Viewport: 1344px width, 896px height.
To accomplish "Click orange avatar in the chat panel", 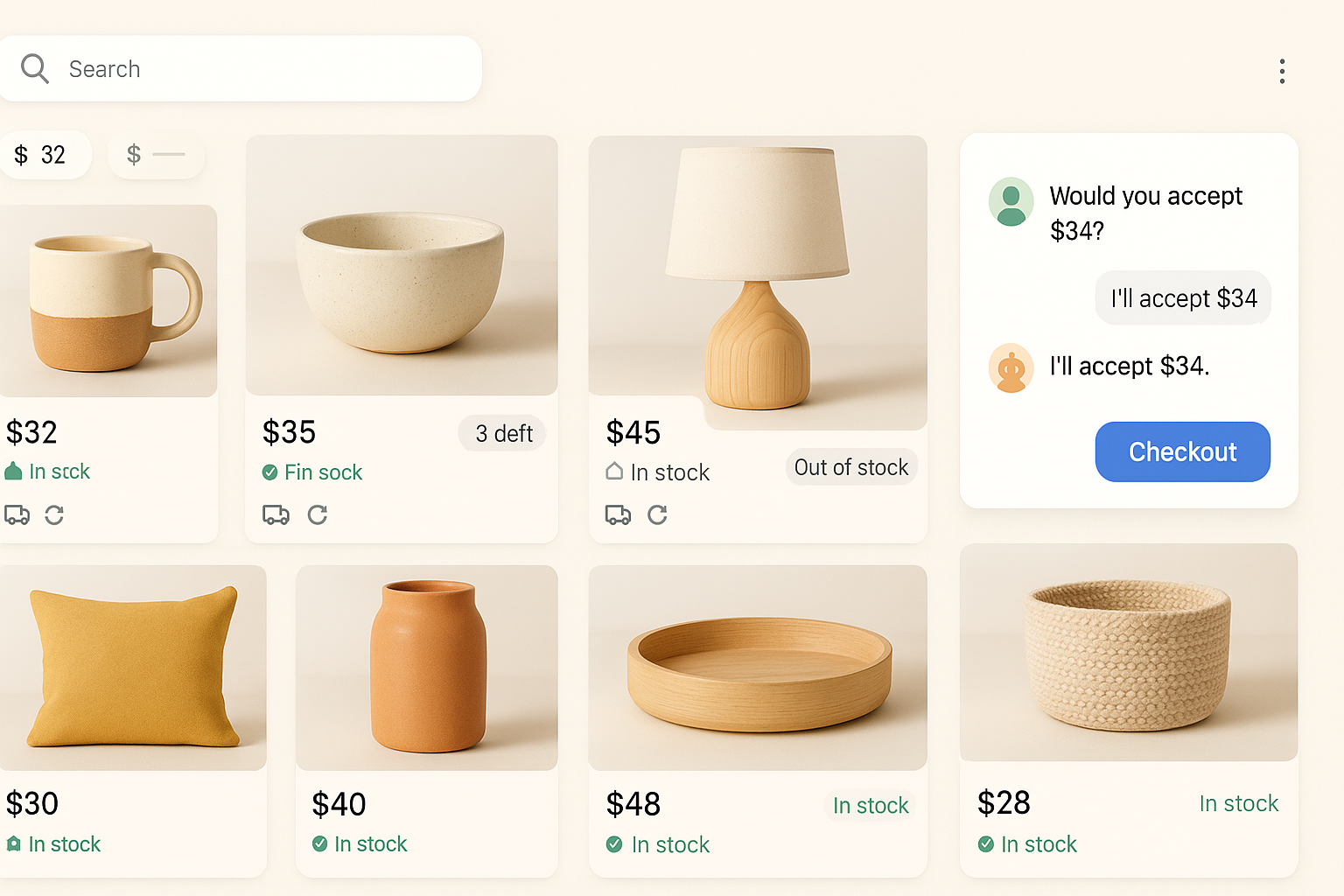I will (x=1011, y=367).
